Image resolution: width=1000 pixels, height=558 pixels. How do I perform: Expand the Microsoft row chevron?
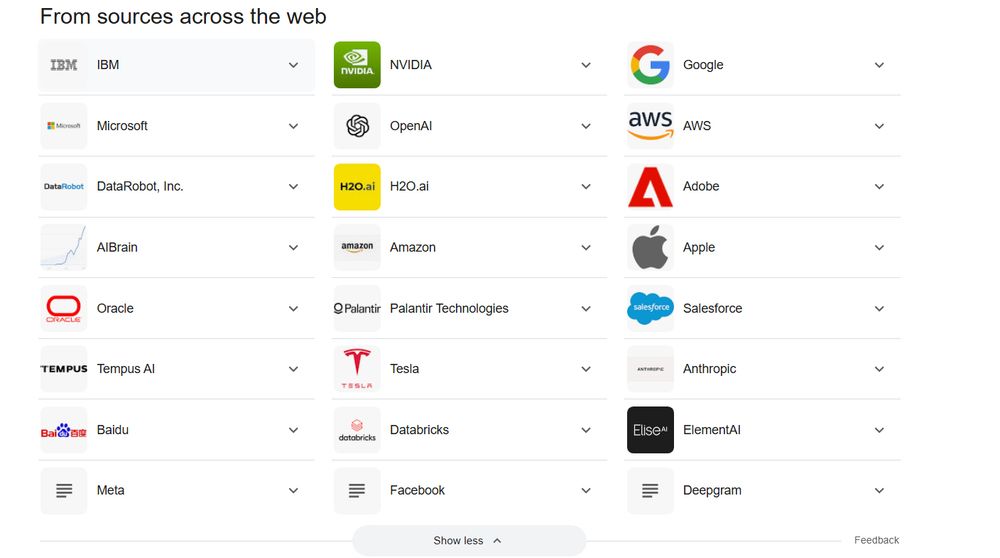(293, 126)
